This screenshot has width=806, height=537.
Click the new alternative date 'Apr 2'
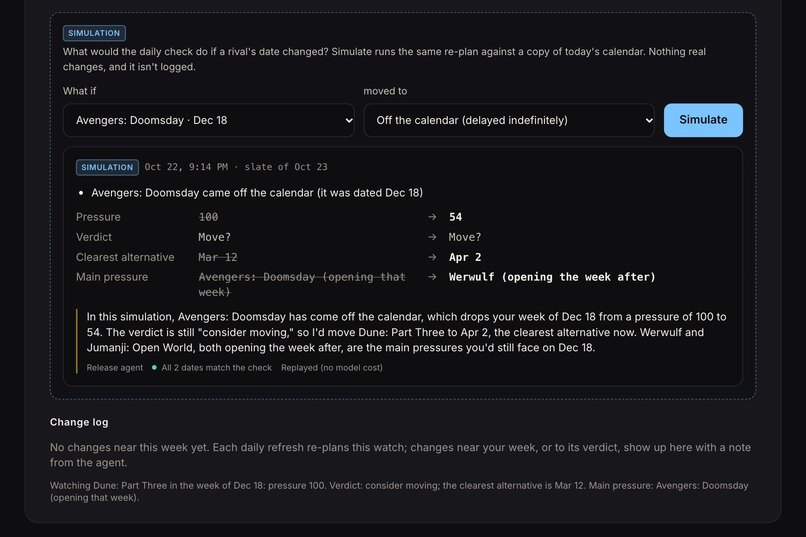[465, 257]
